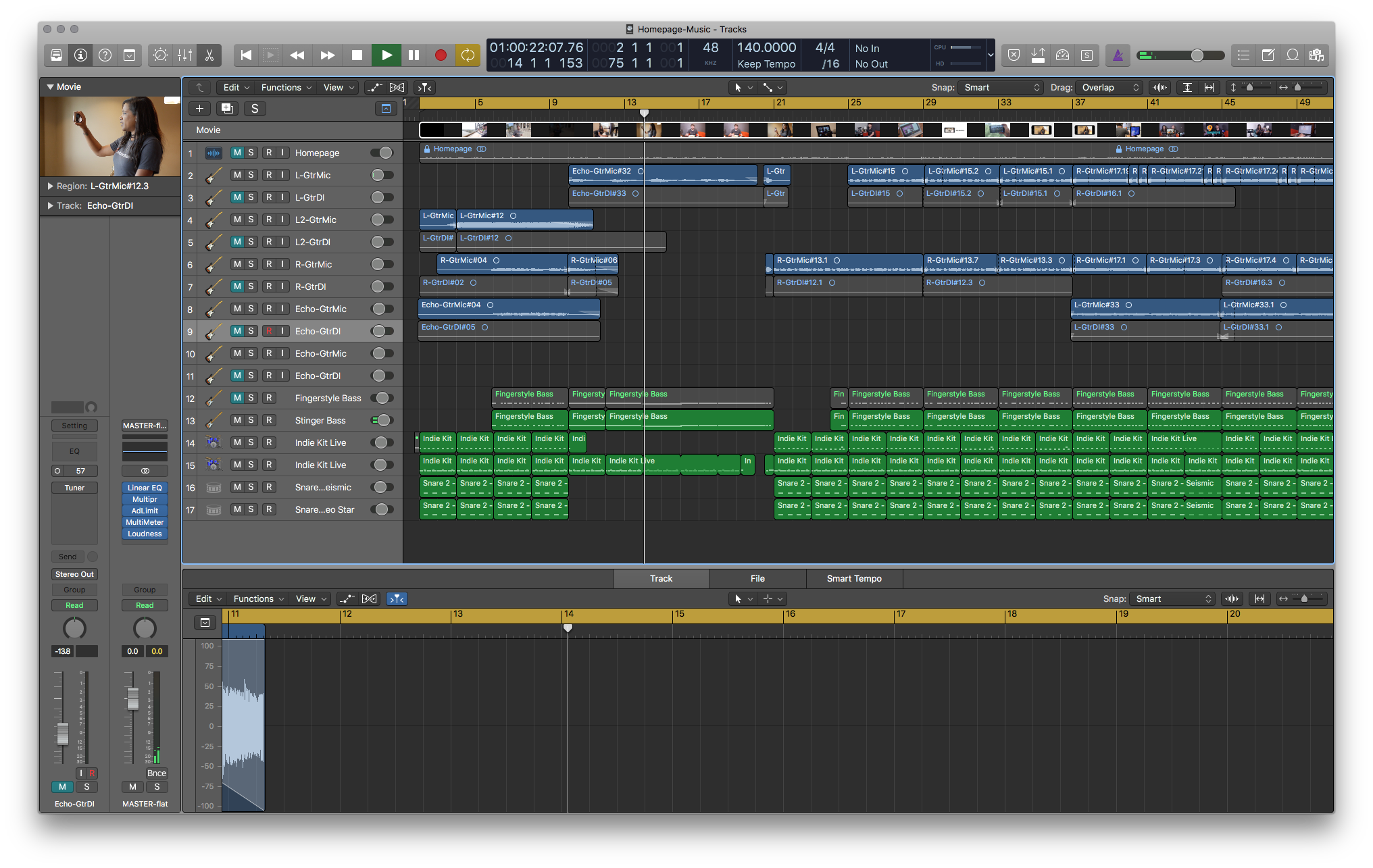Click the green Play button
The height and width of the screenshot is (868, 1373).
click(x=386, y=55)
